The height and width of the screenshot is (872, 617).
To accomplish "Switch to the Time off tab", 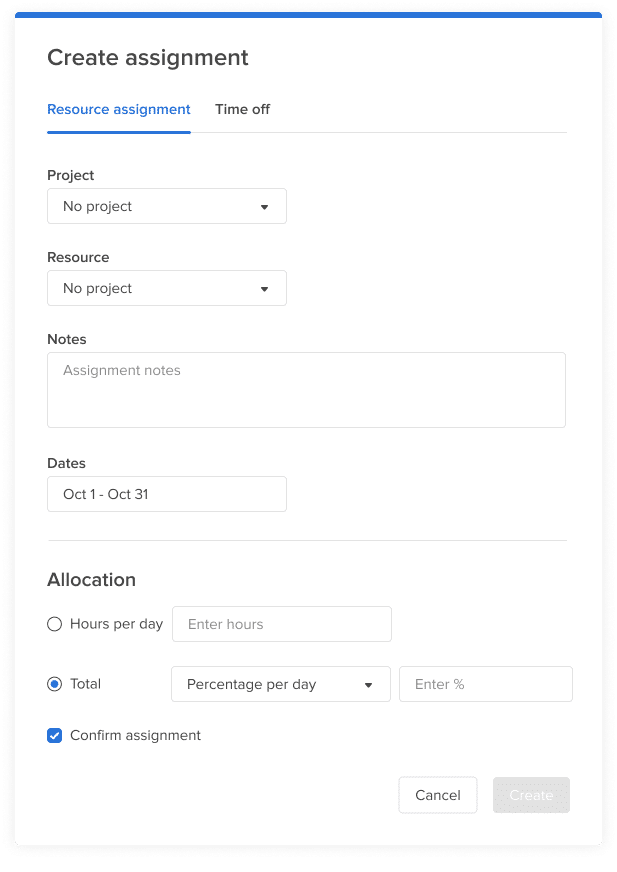I will pyautogui.click(x=242, y=109).
